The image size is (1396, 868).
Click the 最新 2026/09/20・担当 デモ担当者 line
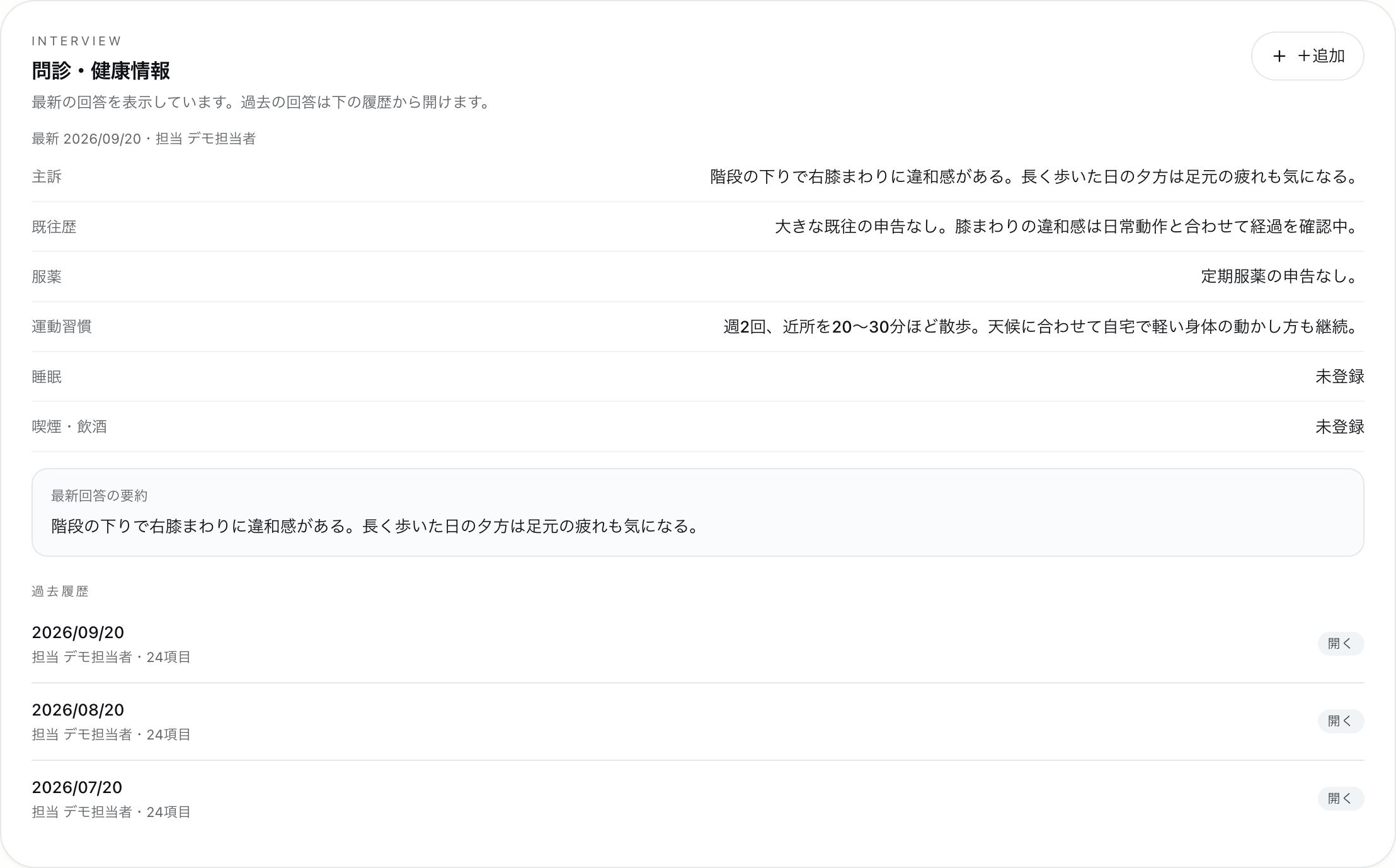pyautogui.click(x=144, y=139)
